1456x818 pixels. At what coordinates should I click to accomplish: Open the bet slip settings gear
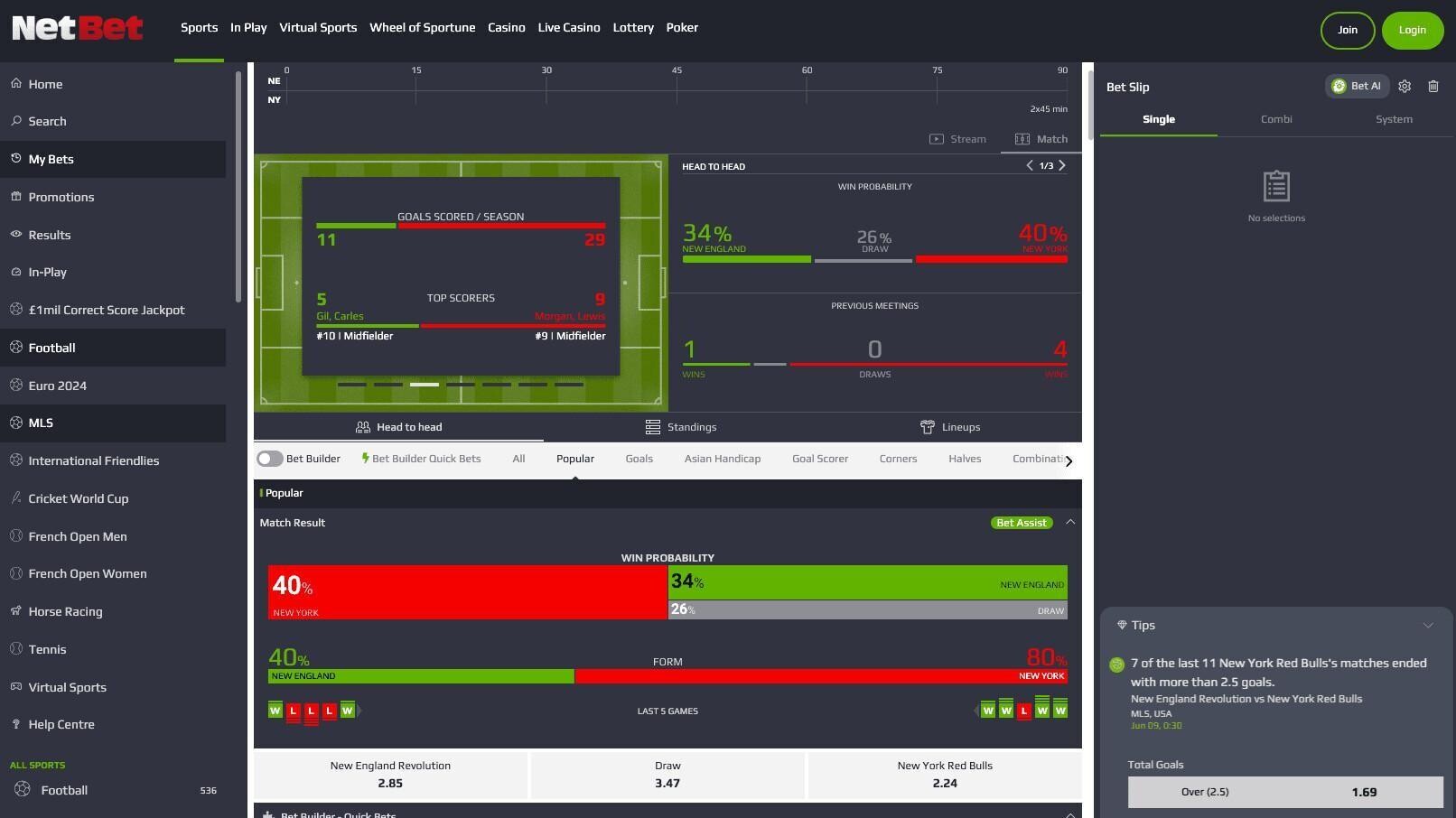[x=1405, y=87]
